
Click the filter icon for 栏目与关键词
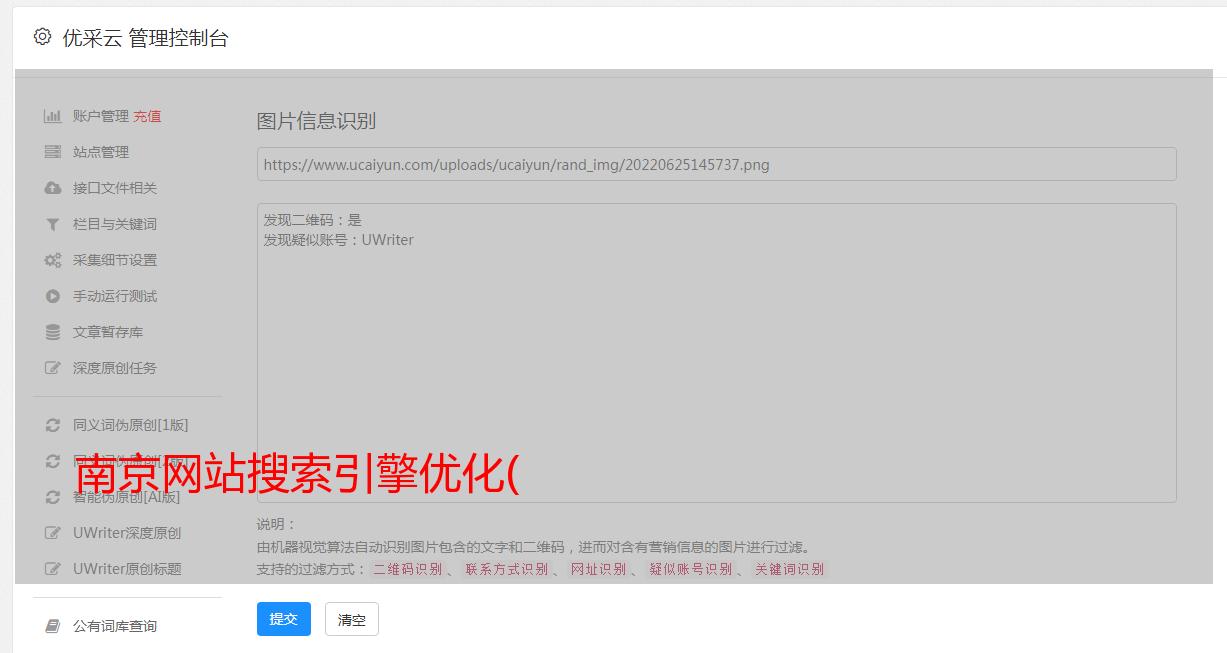[x=53, y=224]
